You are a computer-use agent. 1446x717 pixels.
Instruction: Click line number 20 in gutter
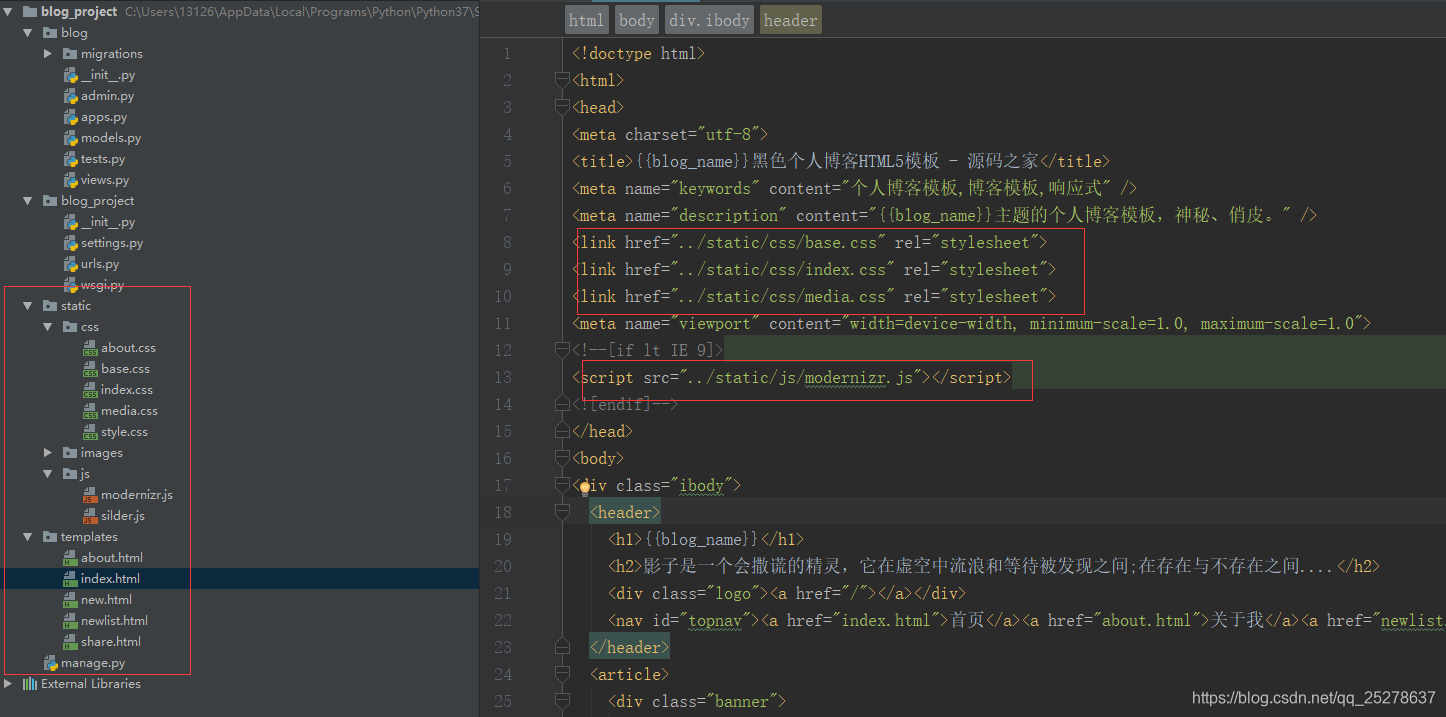[502, 566]
